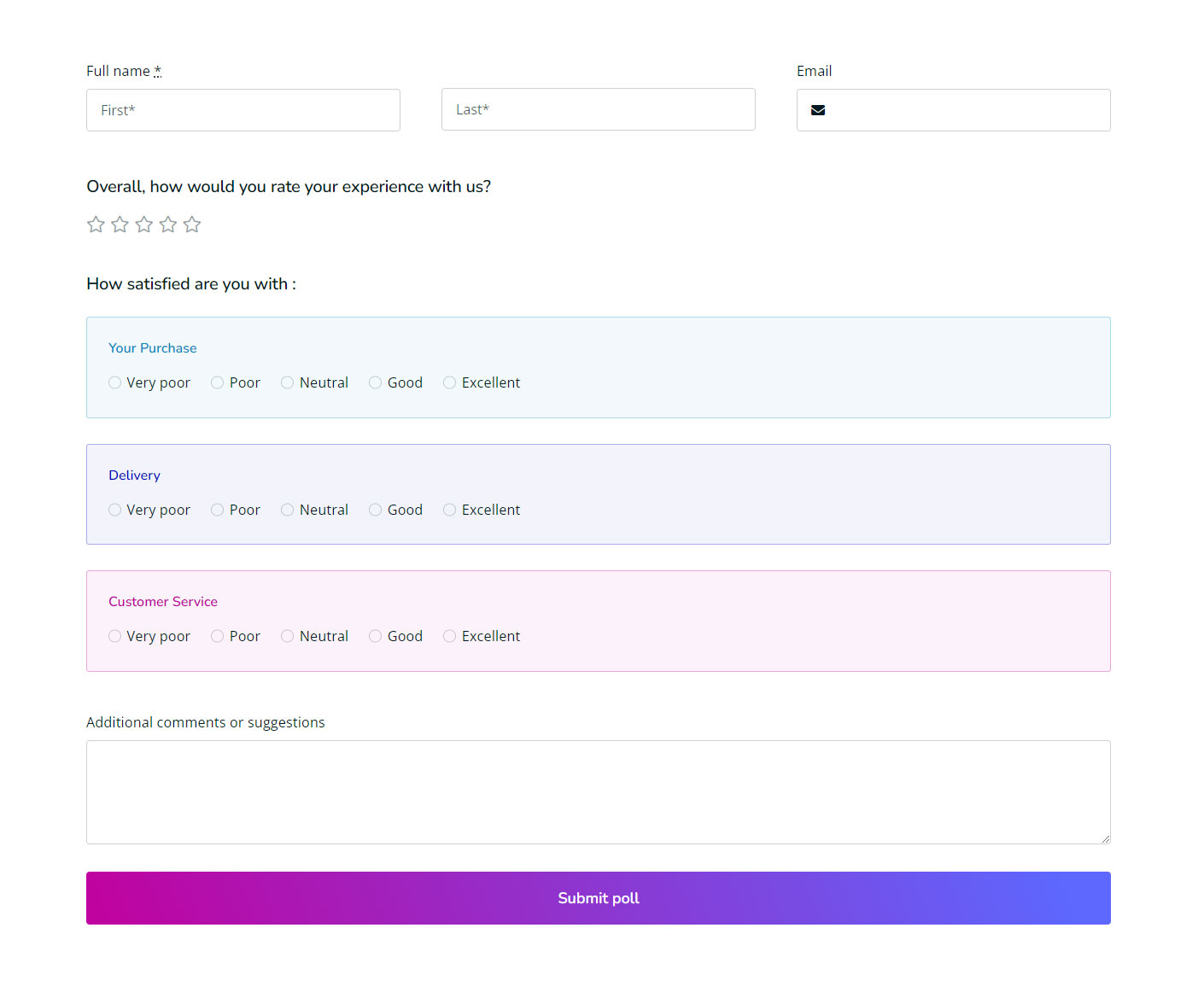
Task: Select Good for Your Purchase
Action: tap(375, 382)
